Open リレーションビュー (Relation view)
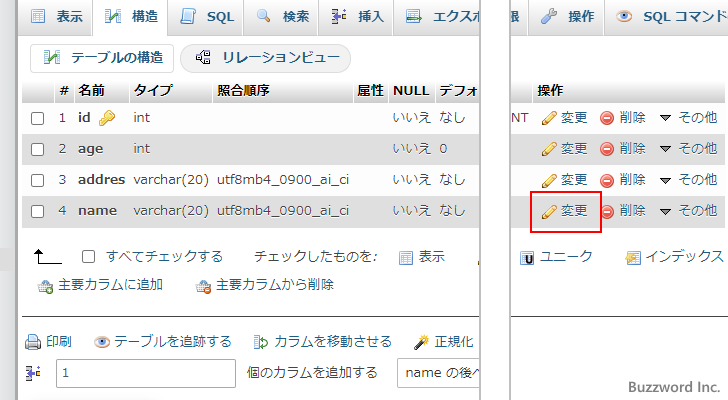Viewport: 728px width, 400px height. pos(265,58)
